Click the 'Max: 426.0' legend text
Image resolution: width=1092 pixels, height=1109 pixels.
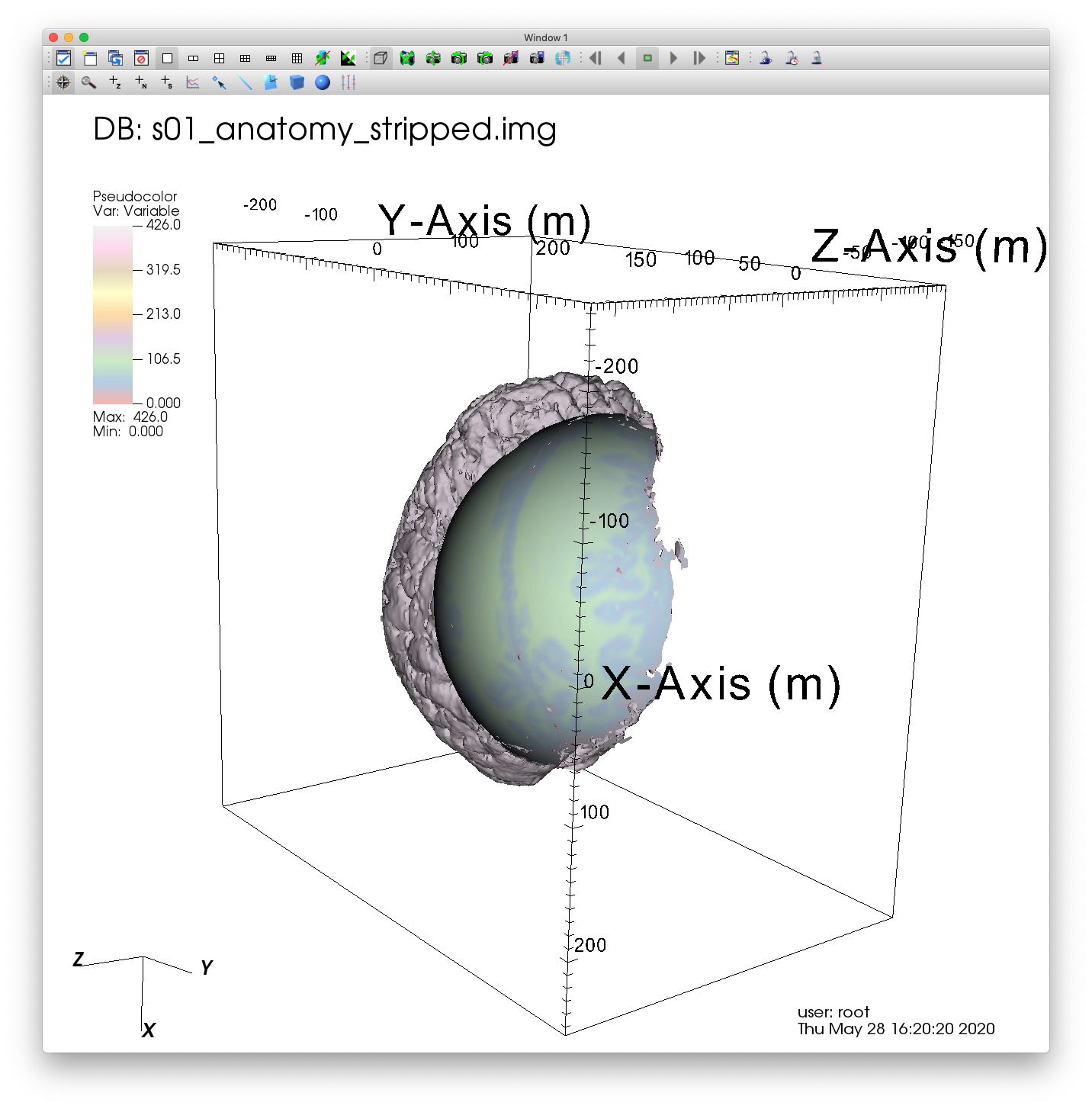[130, 416]
